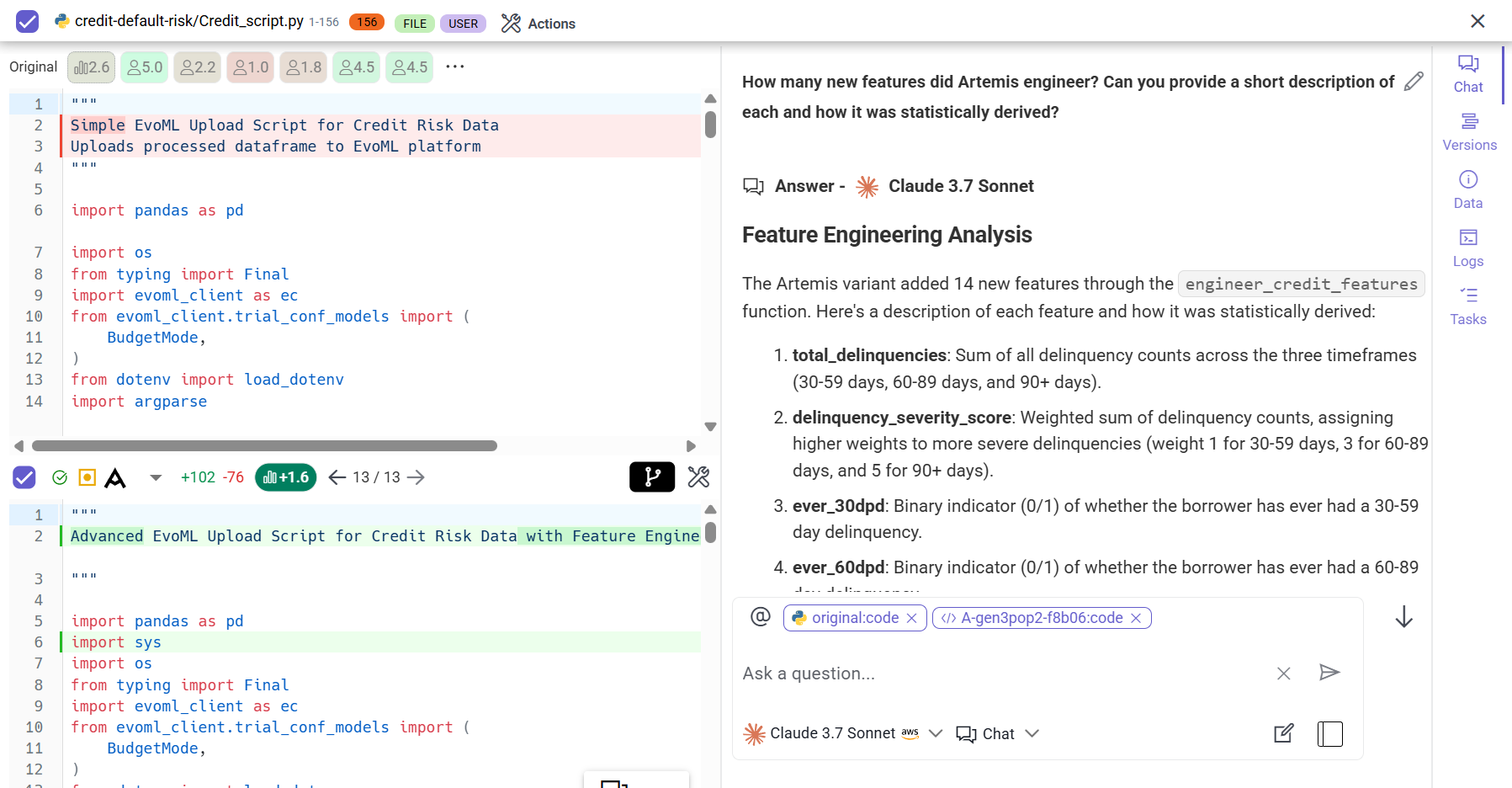
Task: Open the Versions sidebar tab
Action: pyautogui.click(x=1469, y=132)
